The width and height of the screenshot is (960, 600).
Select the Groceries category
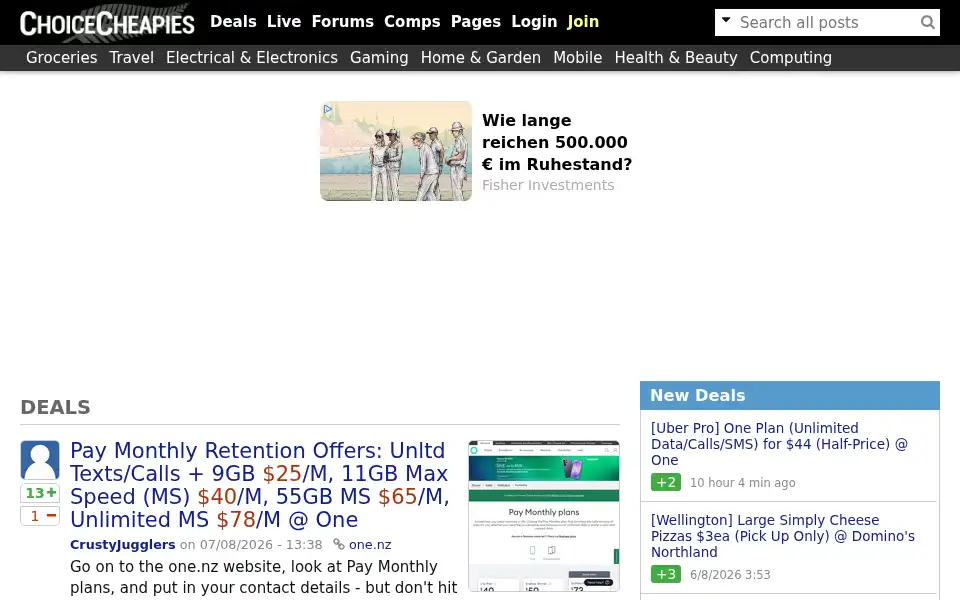[x=61, y=58]
